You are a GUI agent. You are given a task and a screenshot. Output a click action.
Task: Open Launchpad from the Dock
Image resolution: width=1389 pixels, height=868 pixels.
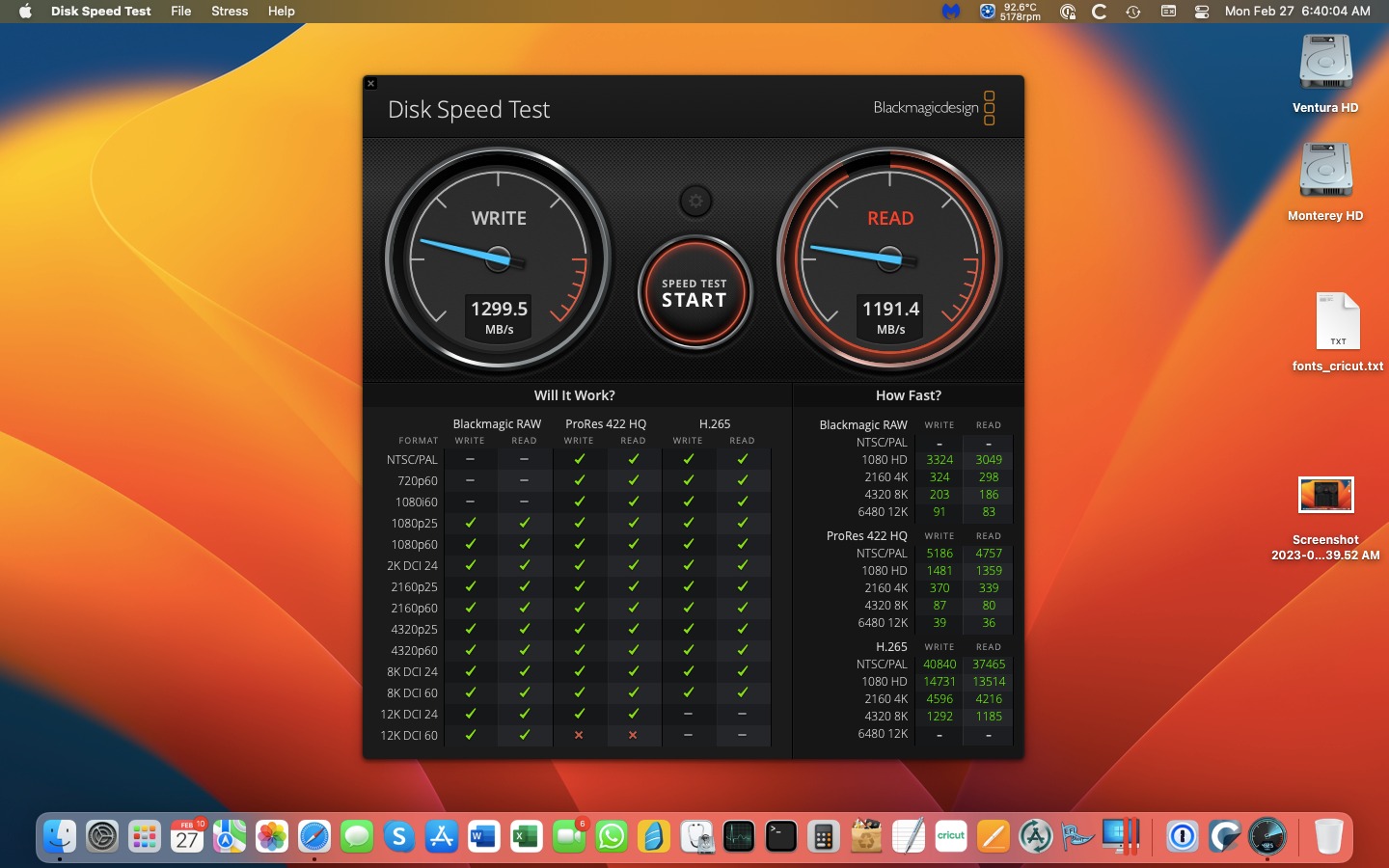145,836
